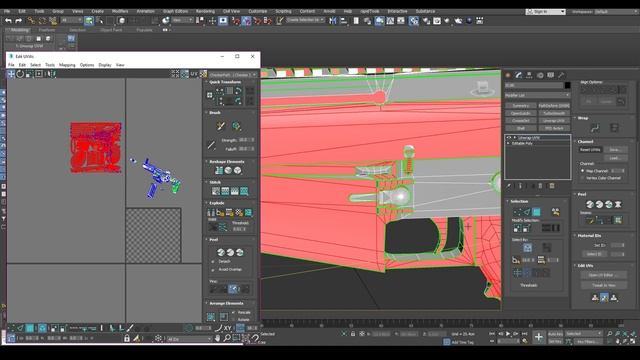This screenshot has height=360, width=640.
Task: Open the Modifier List dropdown
Action: [537, 95]
